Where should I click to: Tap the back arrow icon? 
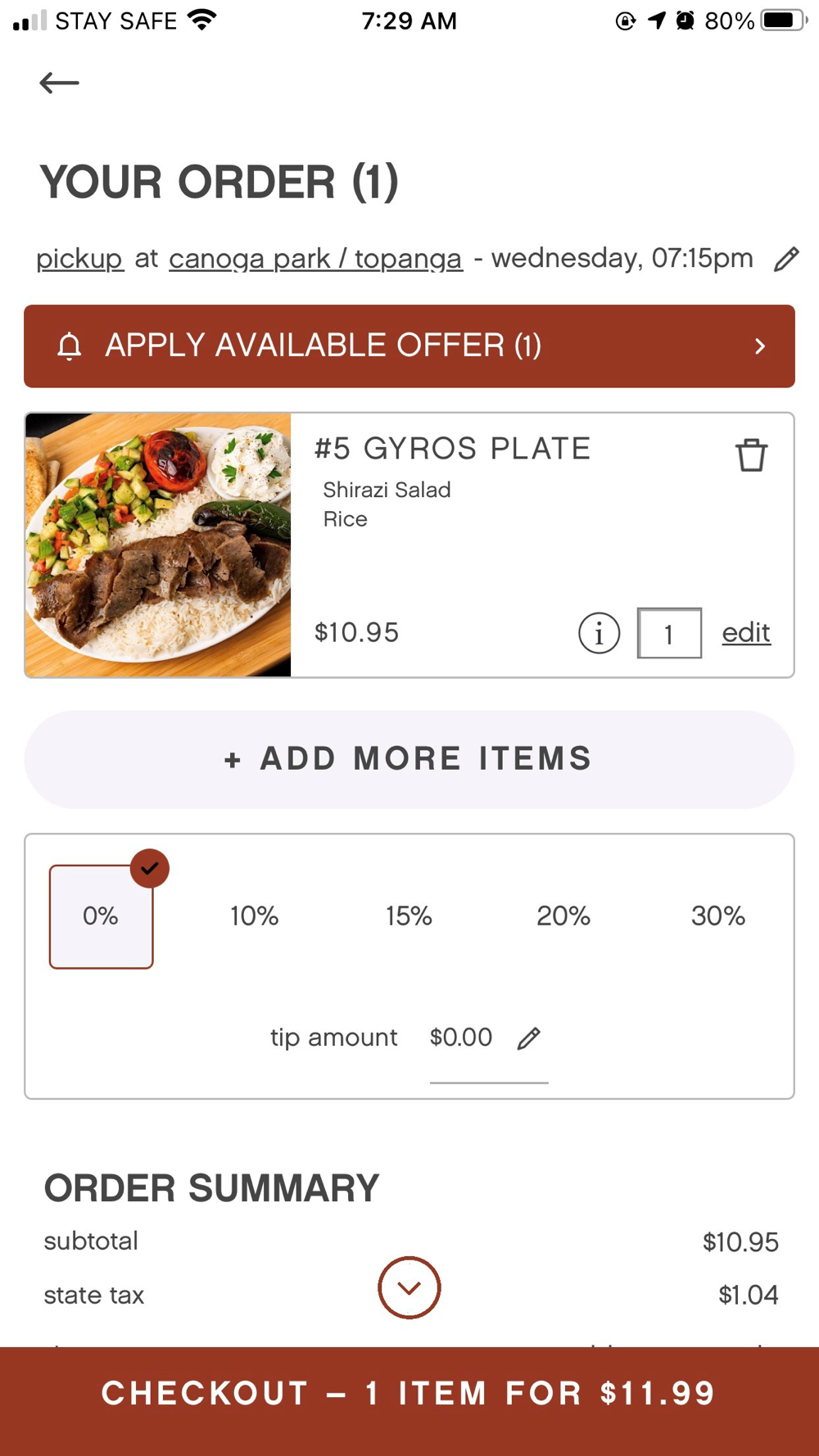pyautogui.click(x=59, y=83)
